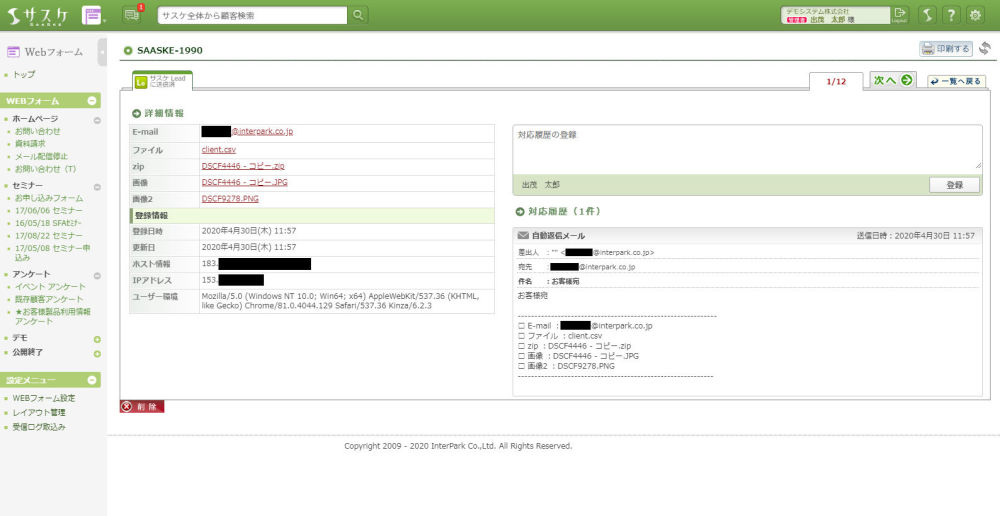
Task: Collapse the WEBフォーム sidebar section
Action: [x=93, y=101]
